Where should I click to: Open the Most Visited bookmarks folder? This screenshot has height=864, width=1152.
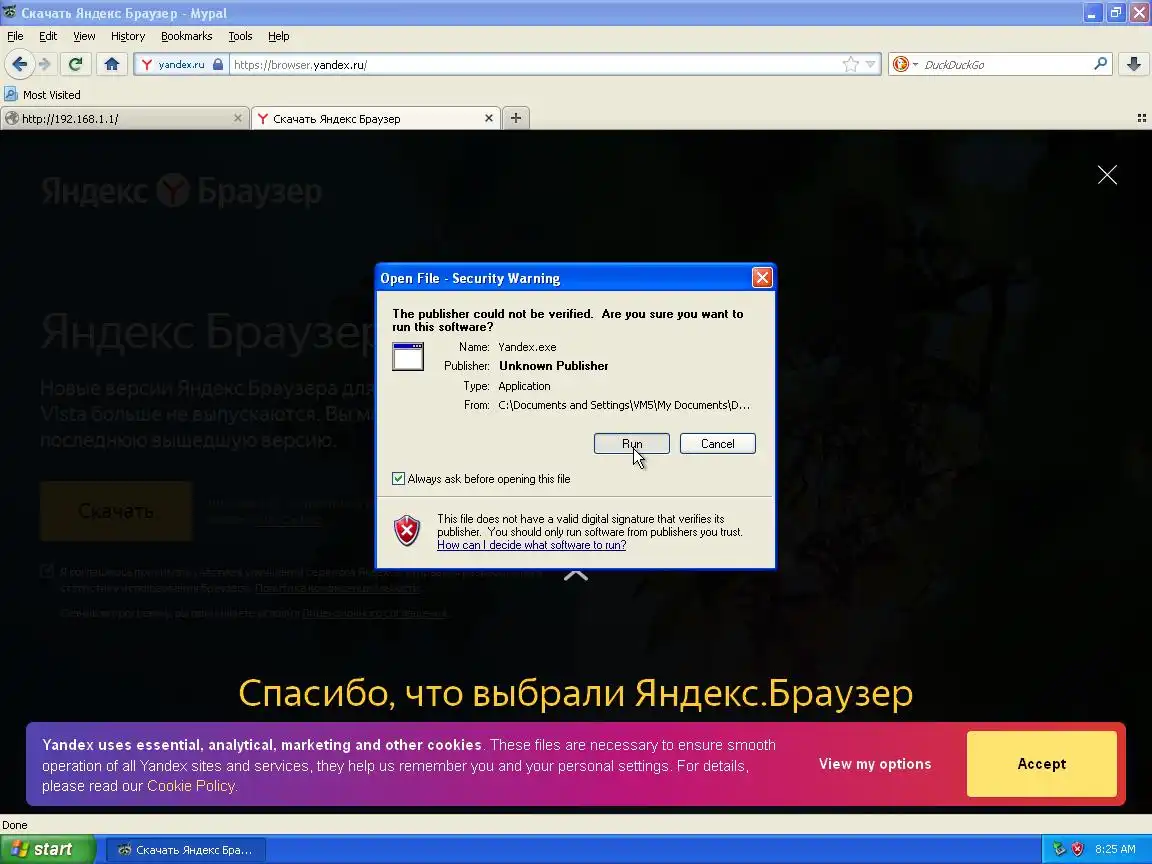click(x=43, y=95)
